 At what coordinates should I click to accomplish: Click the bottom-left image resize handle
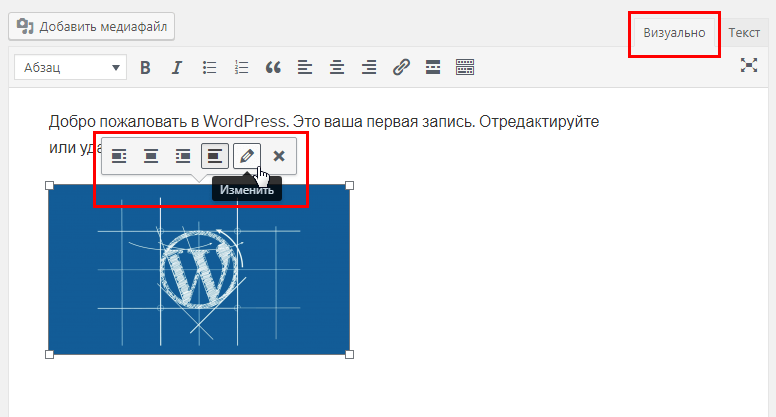49,354
